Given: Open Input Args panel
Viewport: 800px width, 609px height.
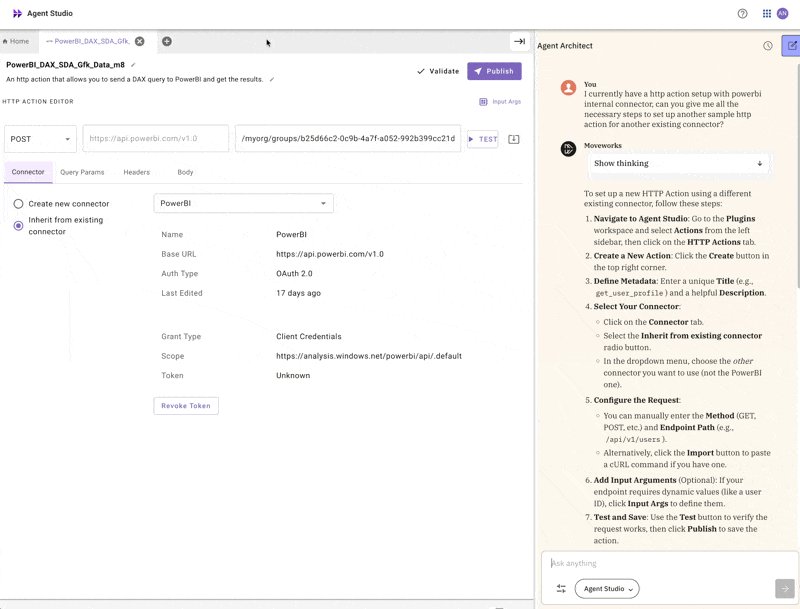Looking at the screenshot, I should coord(500,102).
